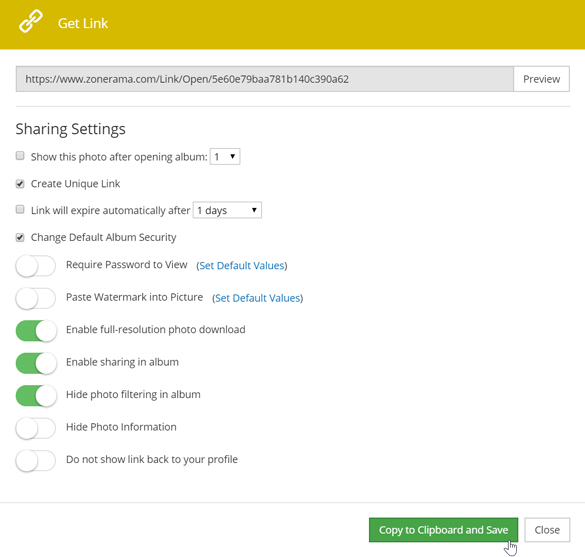Open Set Default Values link for password
Viewport: 585px width, 557px height.
click(242, 266)
